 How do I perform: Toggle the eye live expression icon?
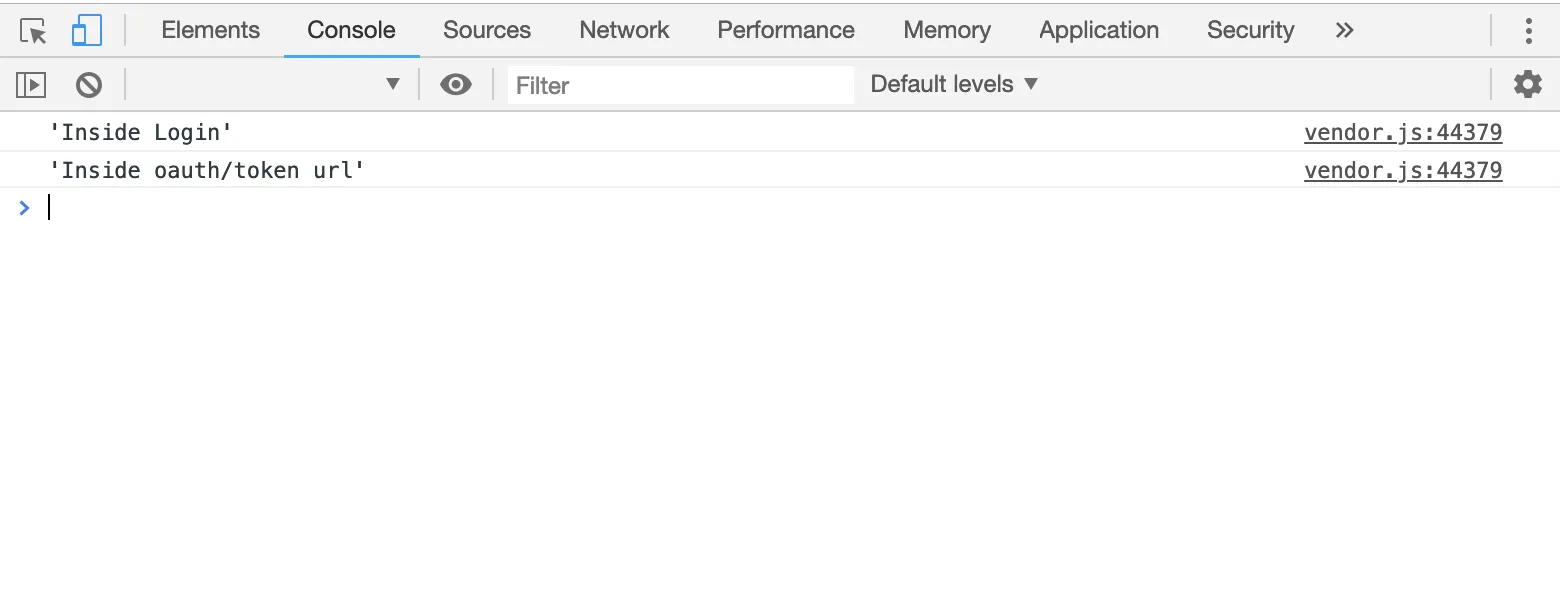pos(456,85)
